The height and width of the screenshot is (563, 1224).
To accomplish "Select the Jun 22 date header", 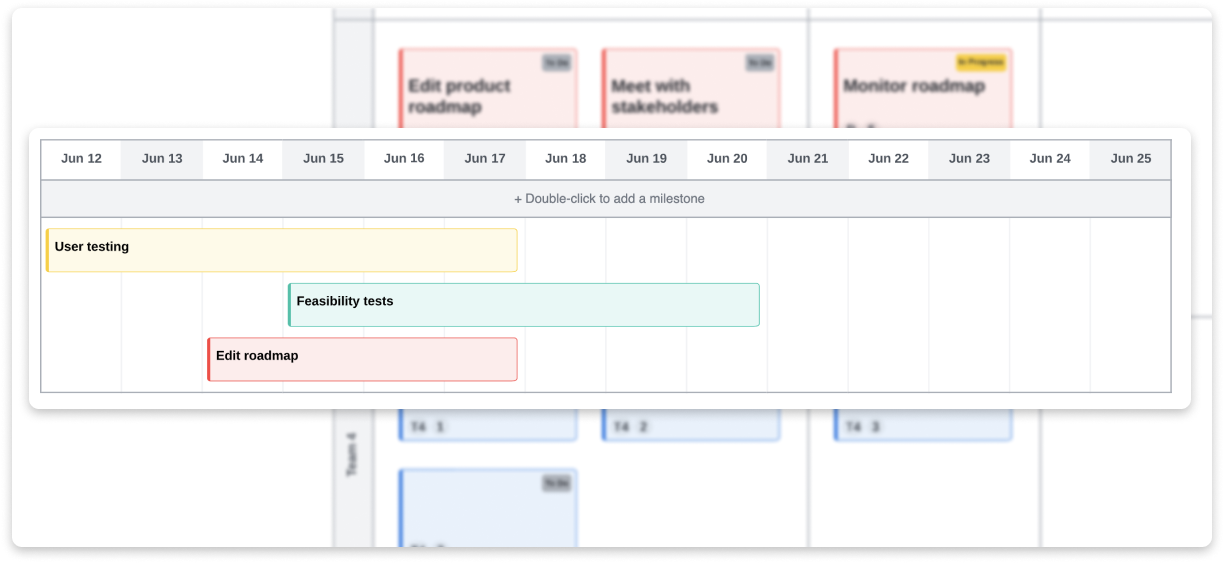I will click(x=888, y=159).
